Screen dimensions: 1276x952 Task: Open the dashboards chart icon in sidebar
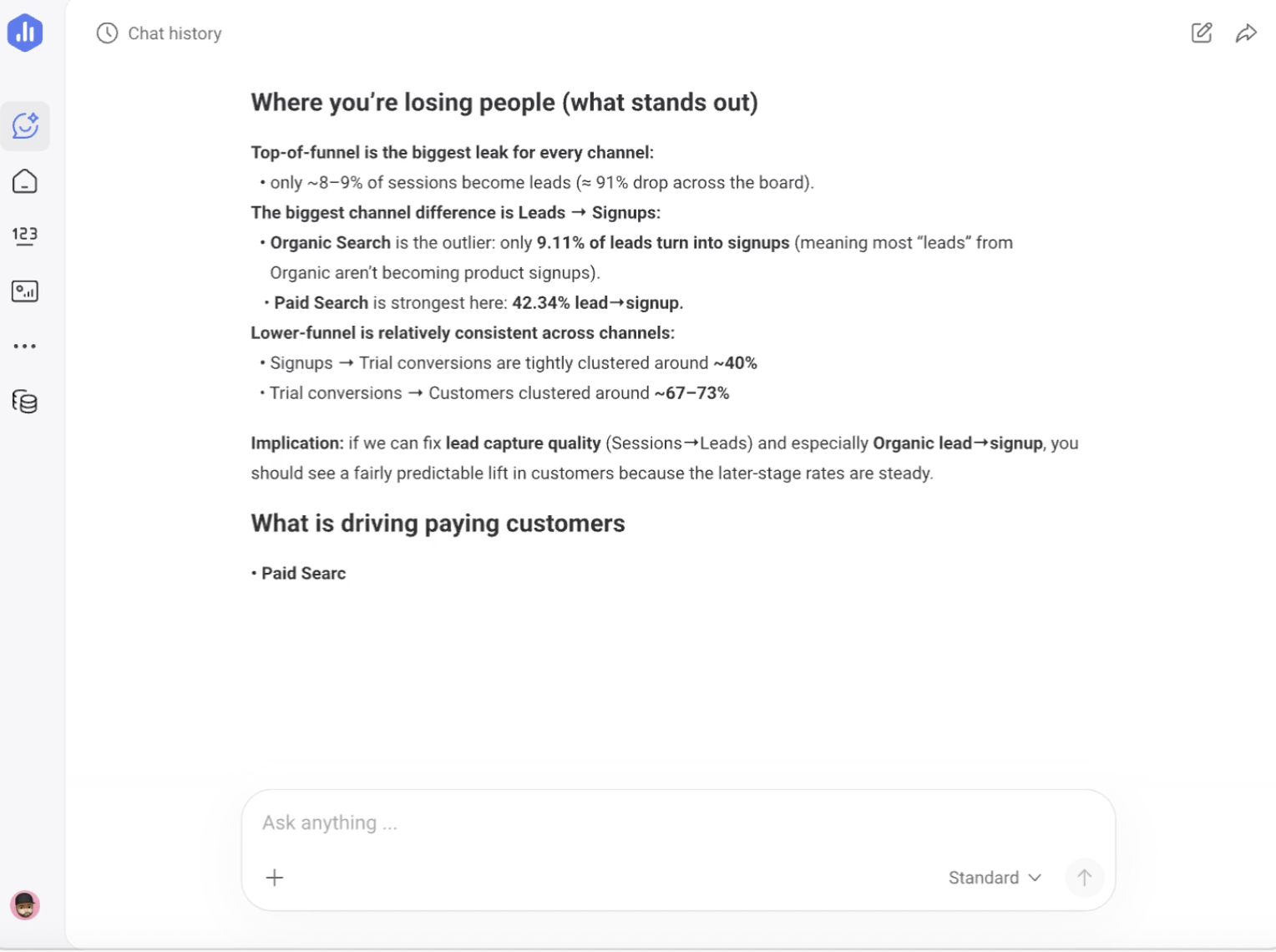25,291
